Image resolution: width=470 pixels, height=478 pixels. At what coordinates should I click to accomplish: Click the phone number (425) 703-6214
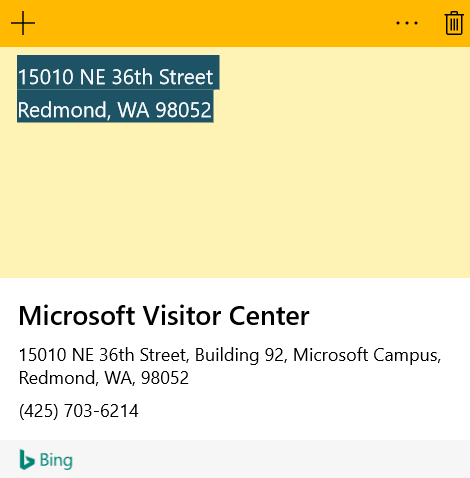pos(79,411)
